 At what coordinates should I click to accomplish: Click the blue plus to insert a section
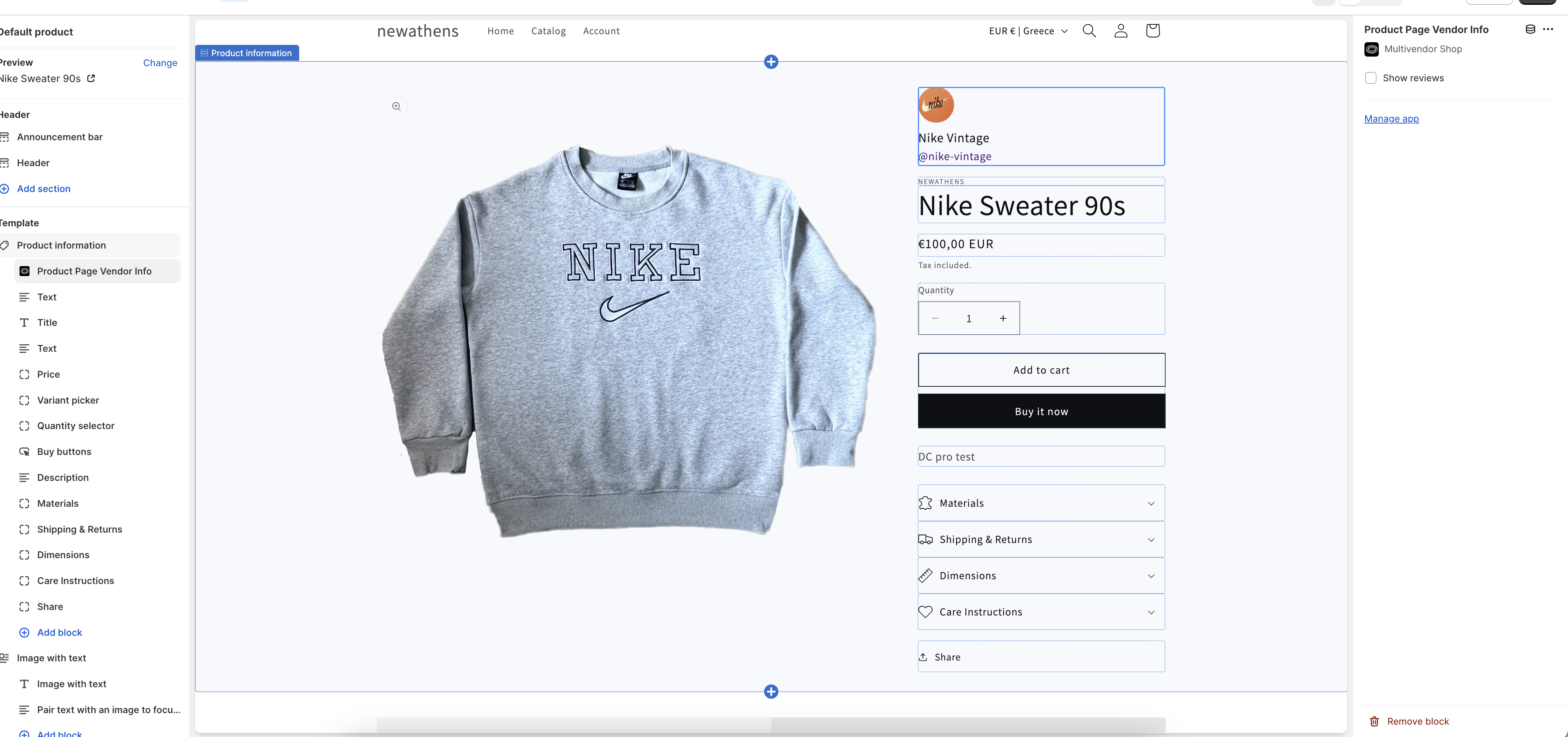pos(770,61)
